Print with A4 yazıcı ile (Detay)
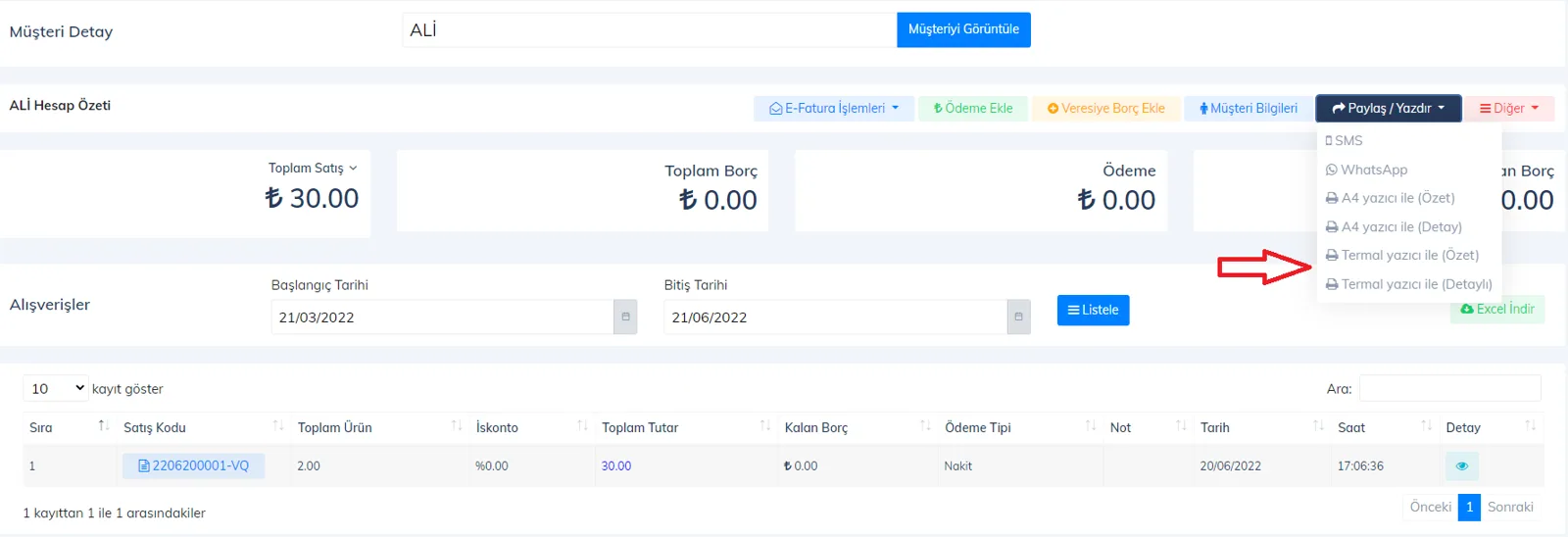This screenshot has height=537, width=1568. 1394,226
